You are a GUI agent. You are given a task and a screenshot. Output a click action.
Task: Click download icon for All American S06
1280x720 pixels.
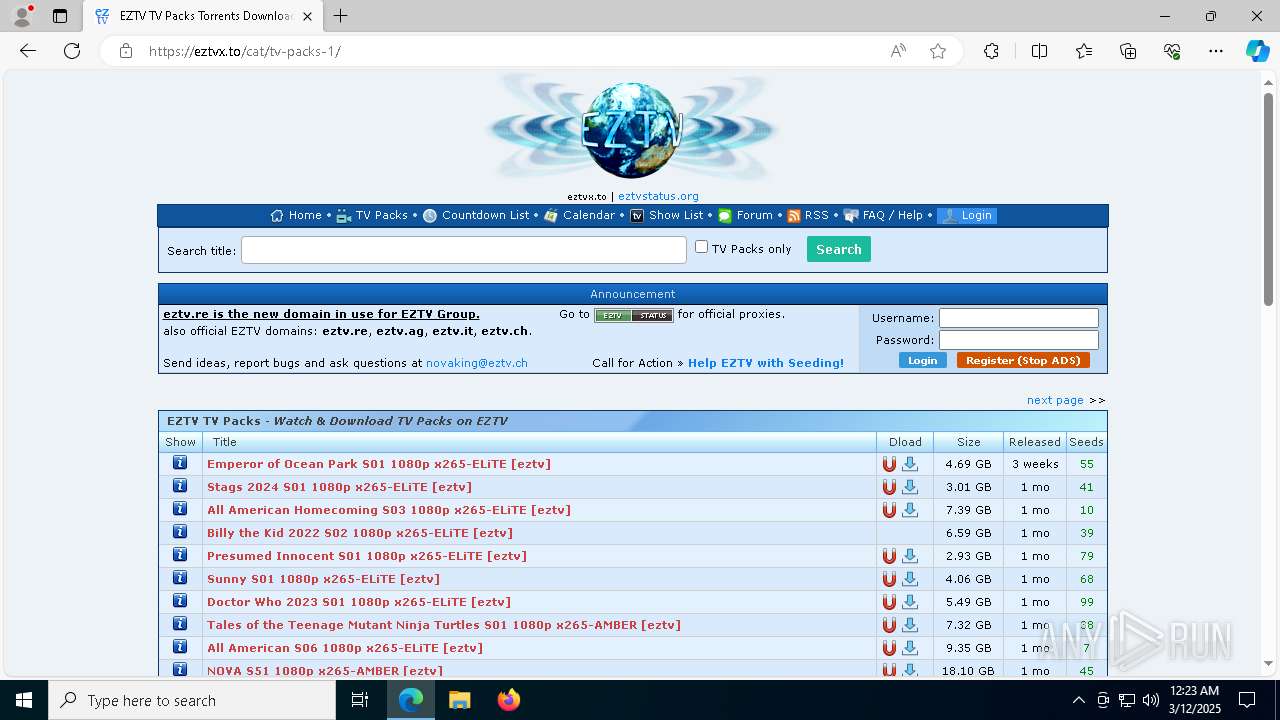point(910,648)
